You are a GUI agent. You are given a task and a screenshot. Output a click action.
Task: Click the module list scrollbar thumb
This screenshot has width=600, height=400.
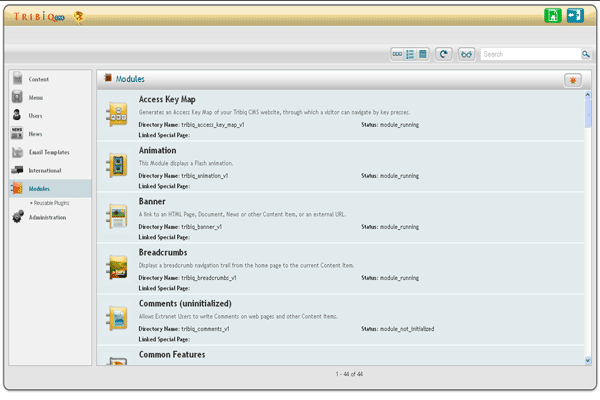tap(588, 113)
